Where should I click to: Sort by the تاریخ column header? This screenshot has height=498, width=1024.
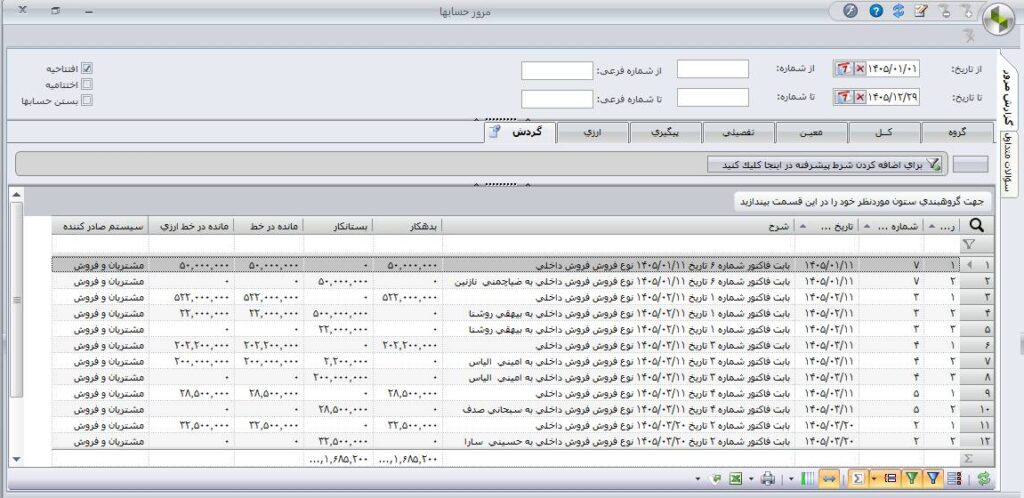pos(827,226)
